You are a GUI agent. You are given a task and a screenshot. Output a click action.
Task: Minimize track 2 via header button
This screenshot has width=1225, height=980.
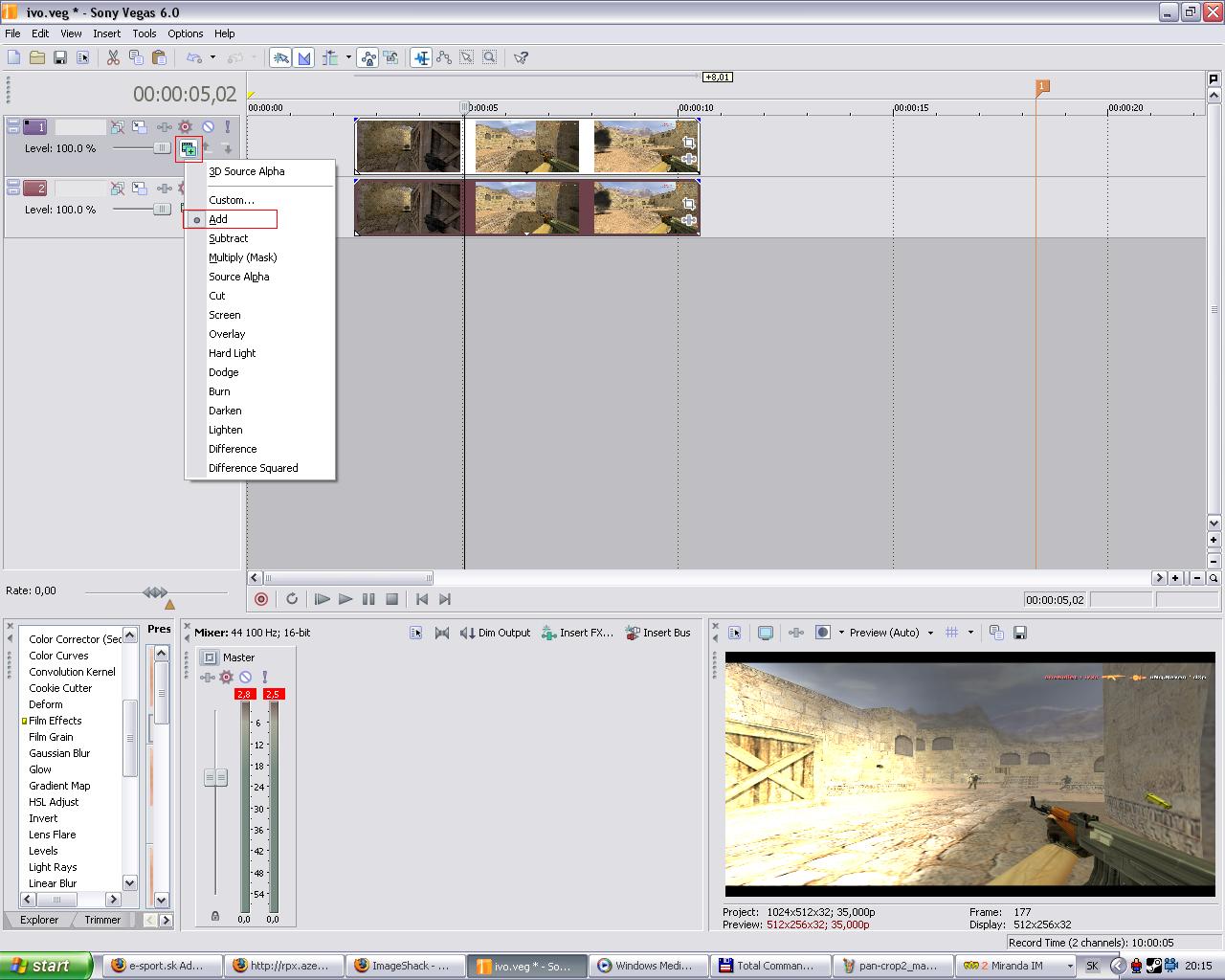click(13, 185)
